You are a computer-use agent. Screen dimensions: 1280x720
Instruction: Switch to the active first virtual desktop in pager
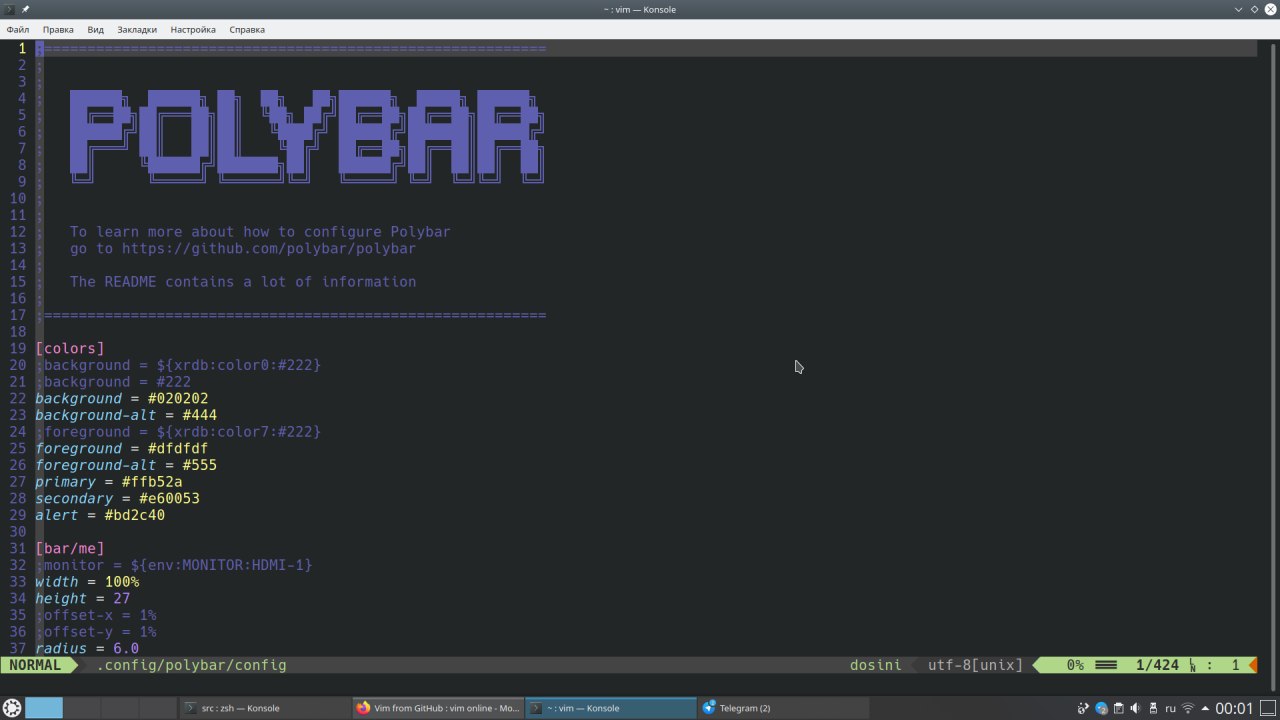click(x=44, y=708)
